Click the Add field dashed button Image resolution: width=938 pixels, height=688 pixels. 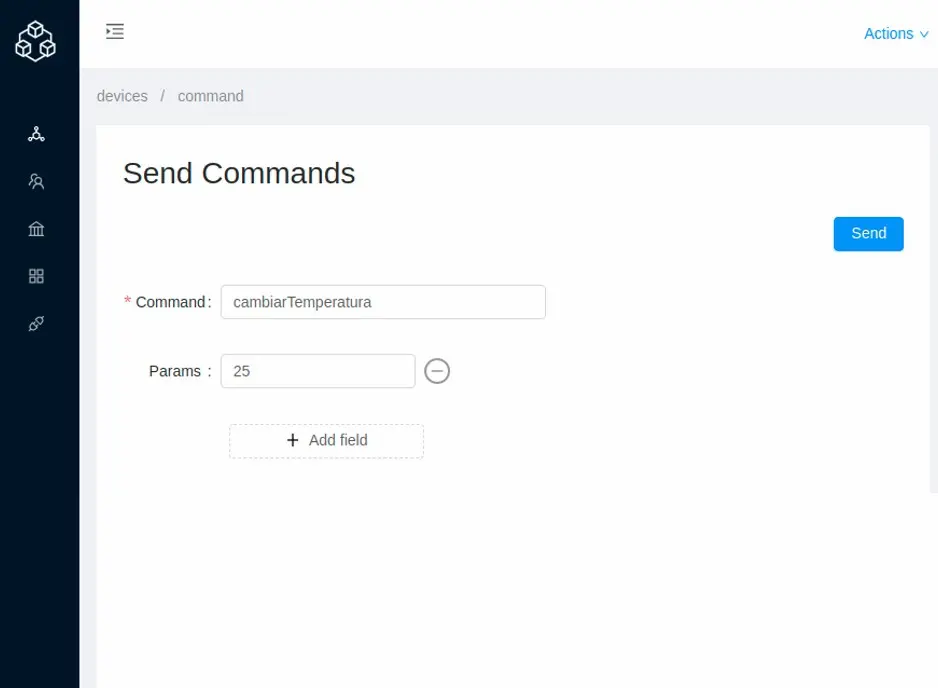tap(326, 441)
